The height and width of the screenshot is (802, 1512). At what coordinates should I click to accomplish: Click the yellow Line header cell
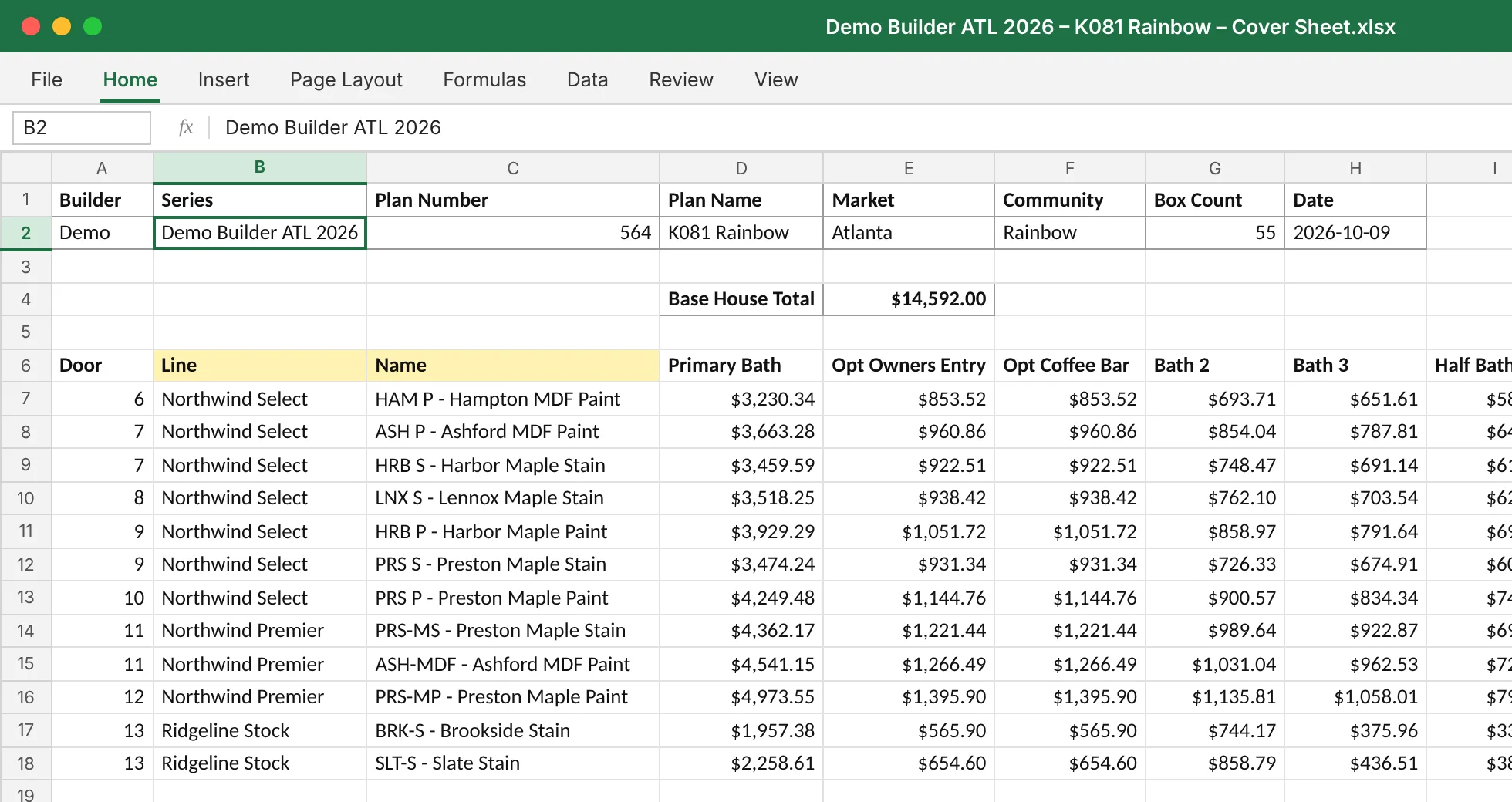(260, 366)
